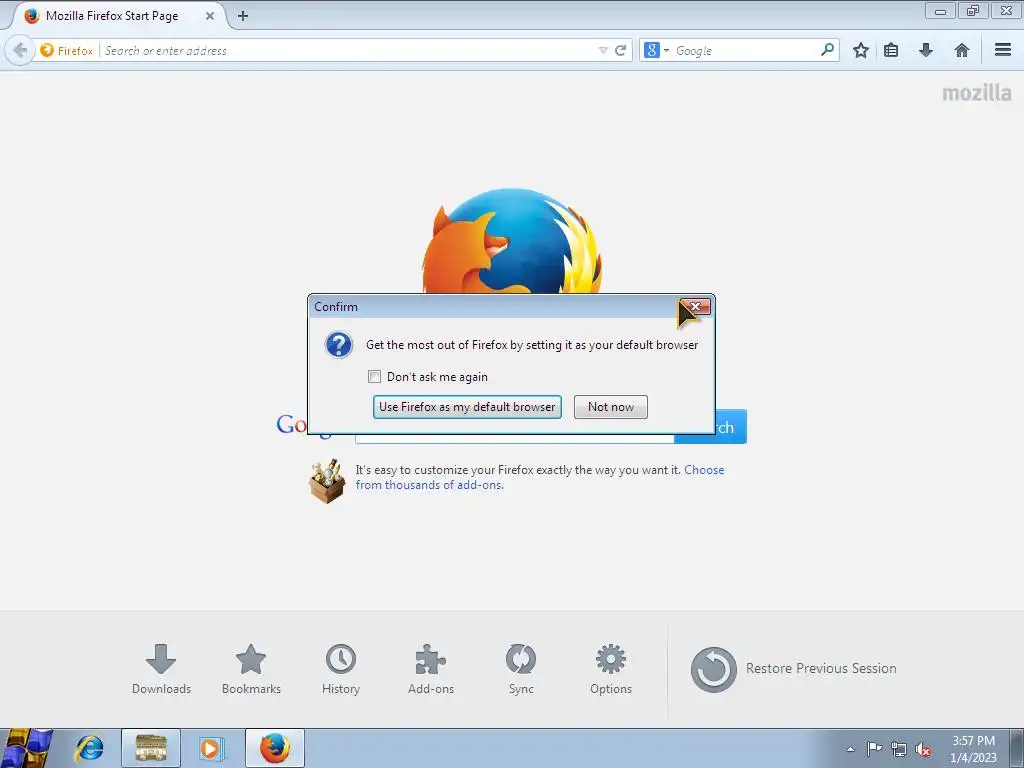Open Sync shortcut on start page
The width and height of the screenshot is (1024, 768).
(x=521, y=669)
